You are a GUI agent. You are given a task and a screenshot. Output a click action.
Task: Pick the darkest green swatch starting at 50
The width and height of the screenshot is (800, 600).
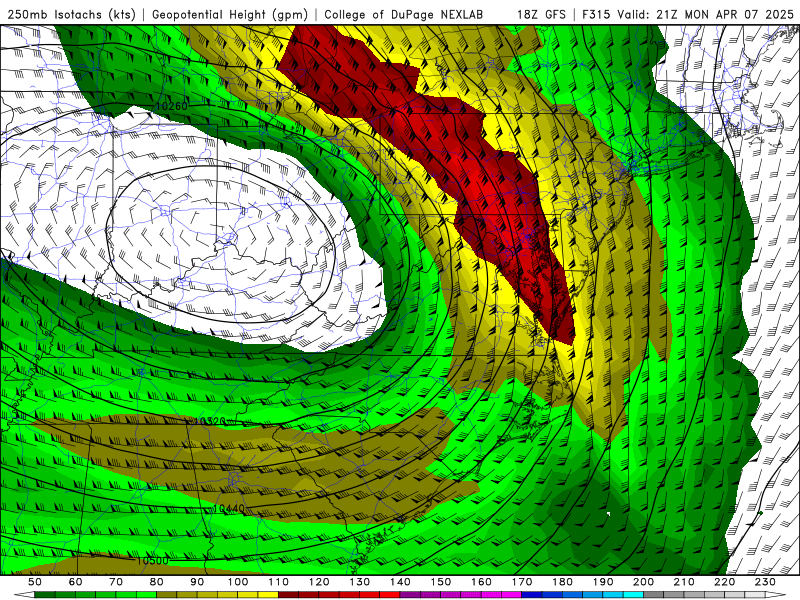pyautogui.click(x=45, y=595)
